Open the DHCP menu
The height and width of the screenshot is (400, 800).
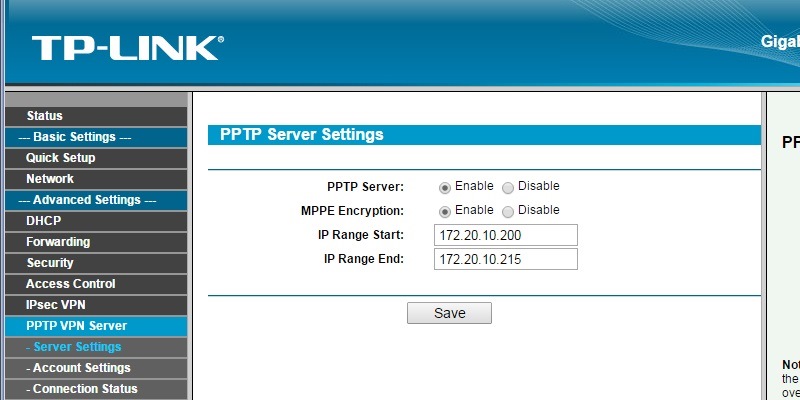coord(96,221)
